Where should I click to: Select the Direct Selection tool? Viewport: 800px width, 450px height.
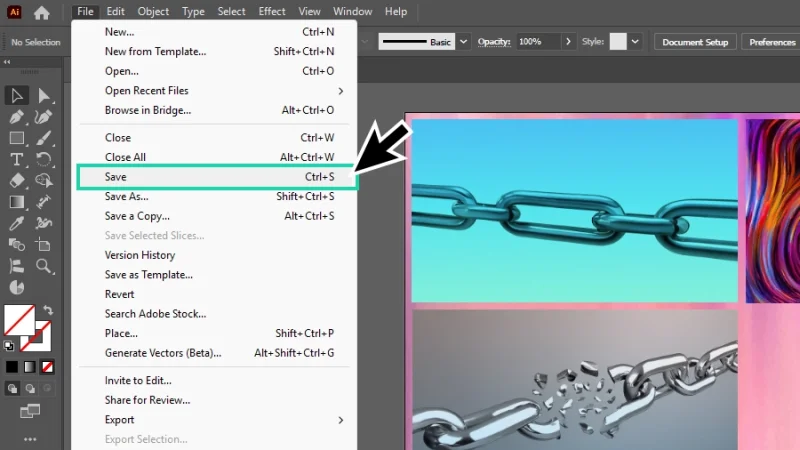click(44, 96)
